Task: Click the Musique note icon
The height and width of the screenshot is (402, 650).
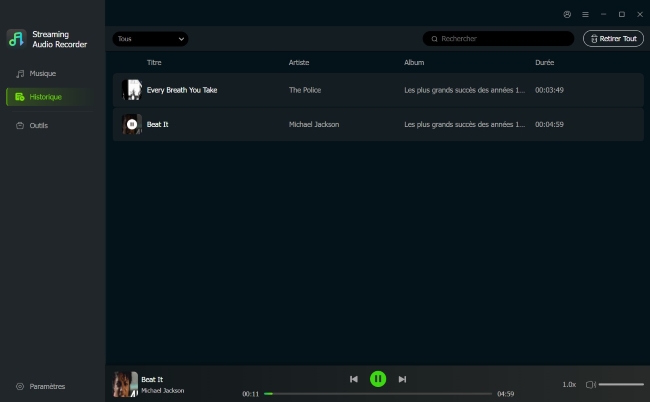Action: [20, 74]
